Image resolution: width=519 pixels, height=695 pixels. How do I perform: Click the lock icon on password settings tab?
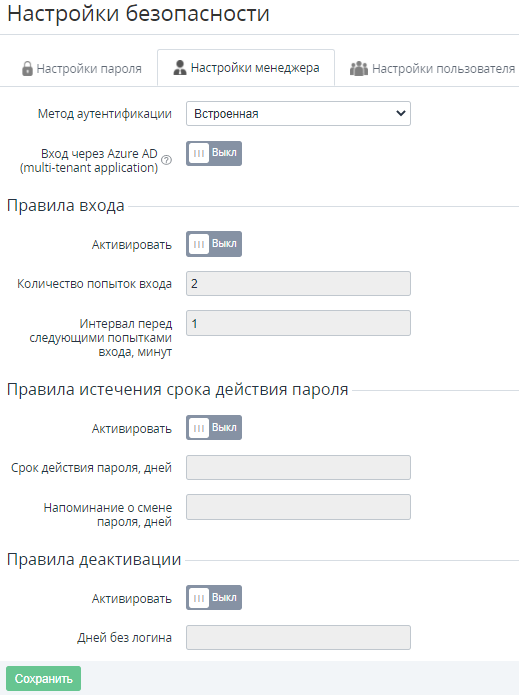point(27,69)
